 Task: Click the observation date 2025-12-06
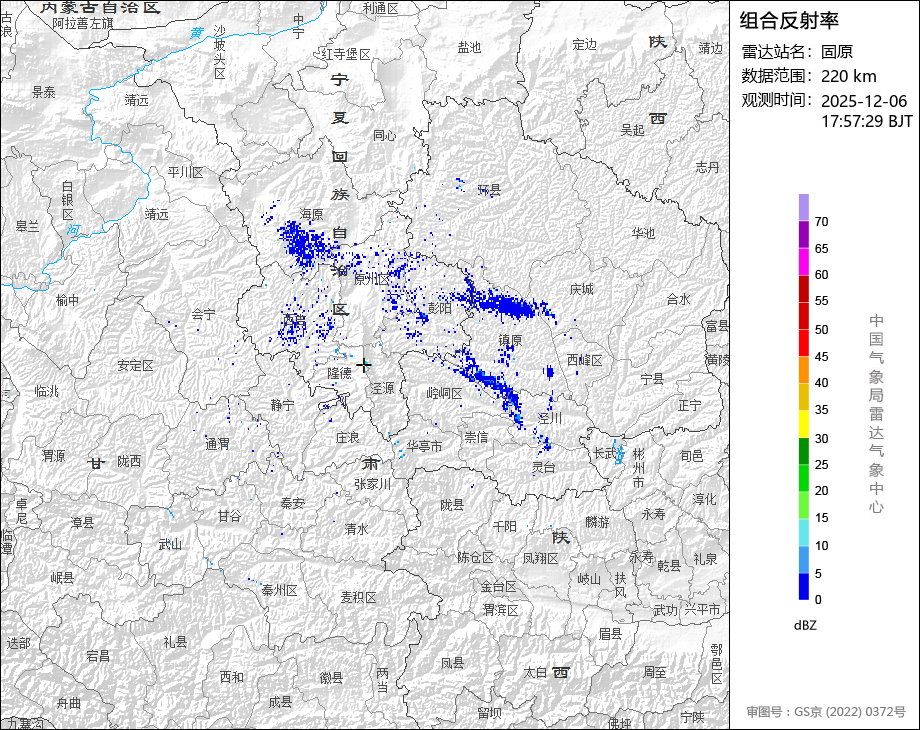(x=864, y=101)
